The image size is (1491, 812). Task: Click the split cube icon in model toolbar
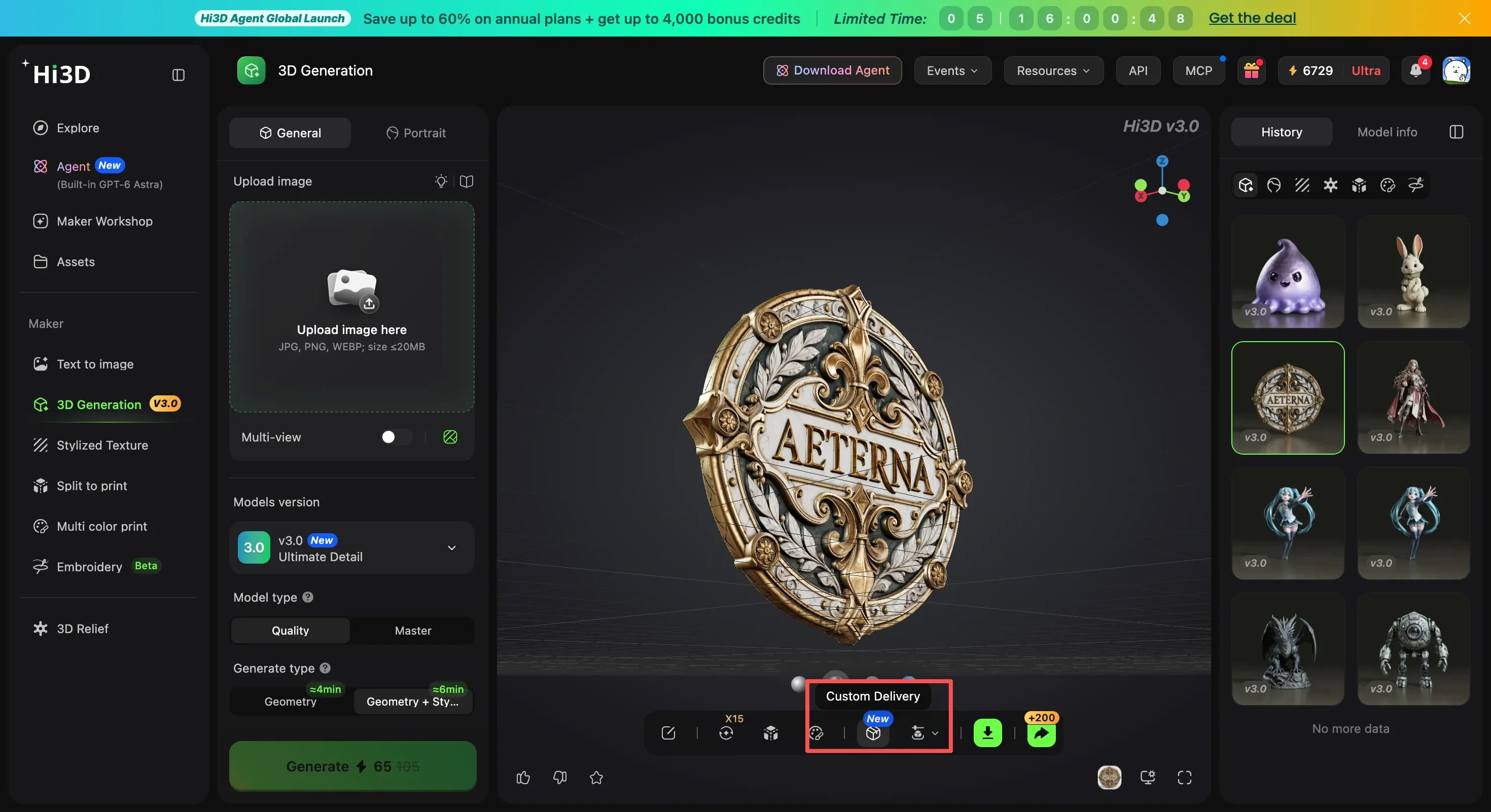[x=770, y=733]
